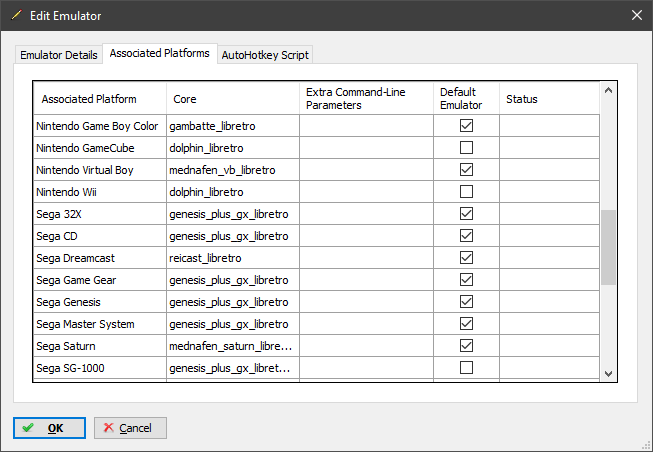Screen dimensions: 653x452
Task: Open the AutoHotkey Script tab
Action: click(x=265, y=55)
